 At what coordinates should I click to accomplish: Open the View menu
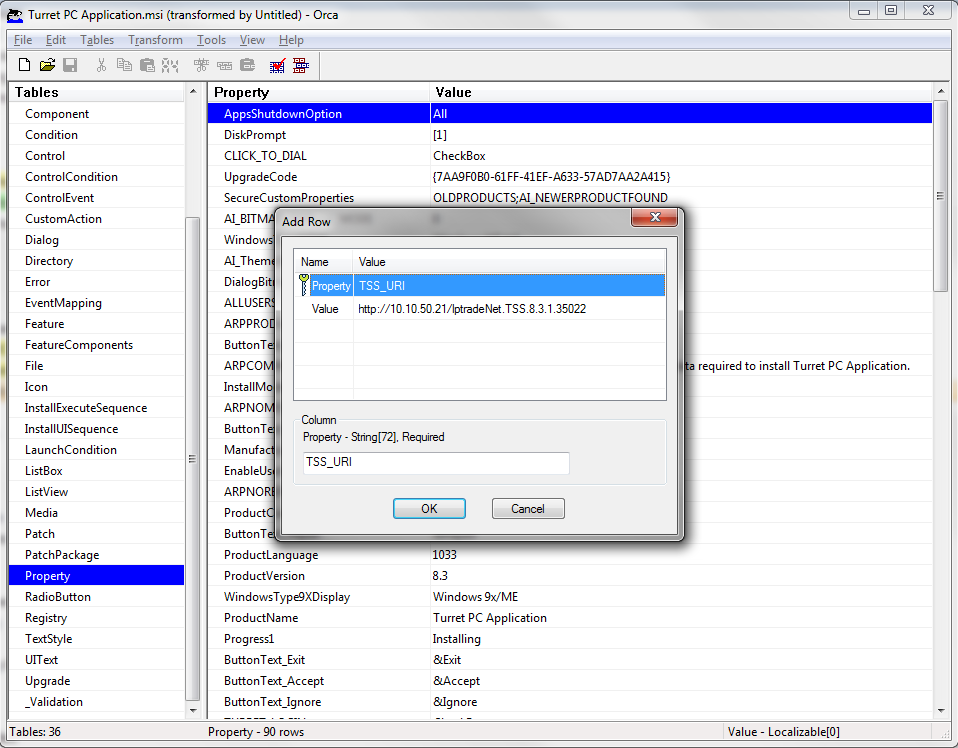click(252, 40)
